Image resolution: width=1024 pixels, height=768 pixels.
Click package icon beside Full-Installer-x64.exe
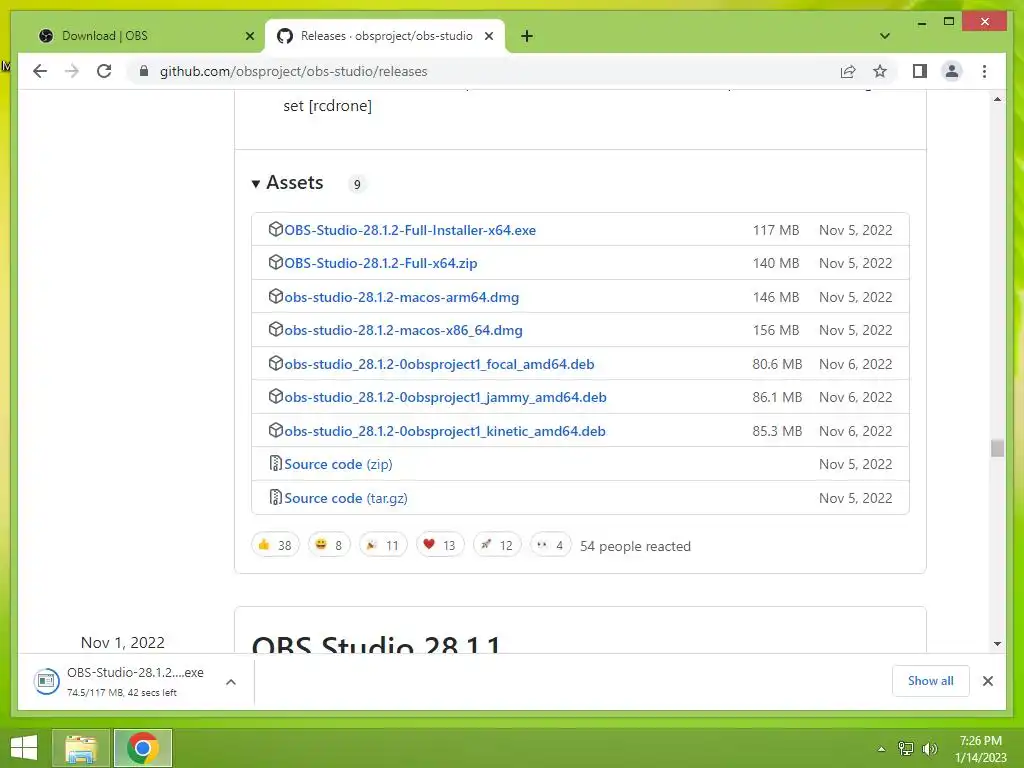click(276, 229)
